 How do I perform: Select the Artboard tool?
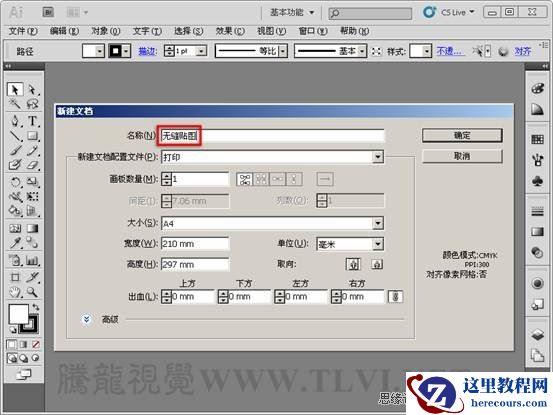(x=15, y=277)
